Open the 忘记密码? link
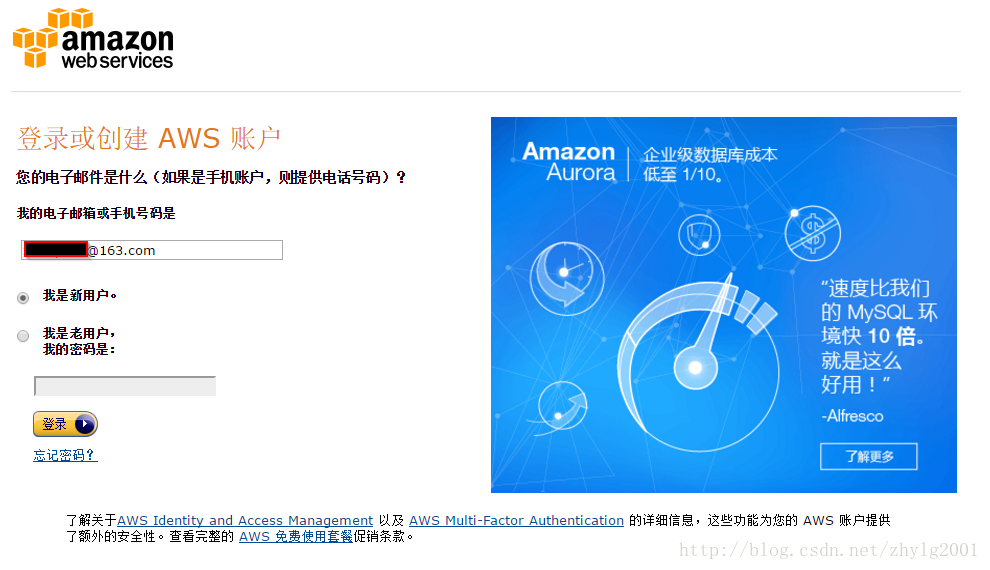 65,455
